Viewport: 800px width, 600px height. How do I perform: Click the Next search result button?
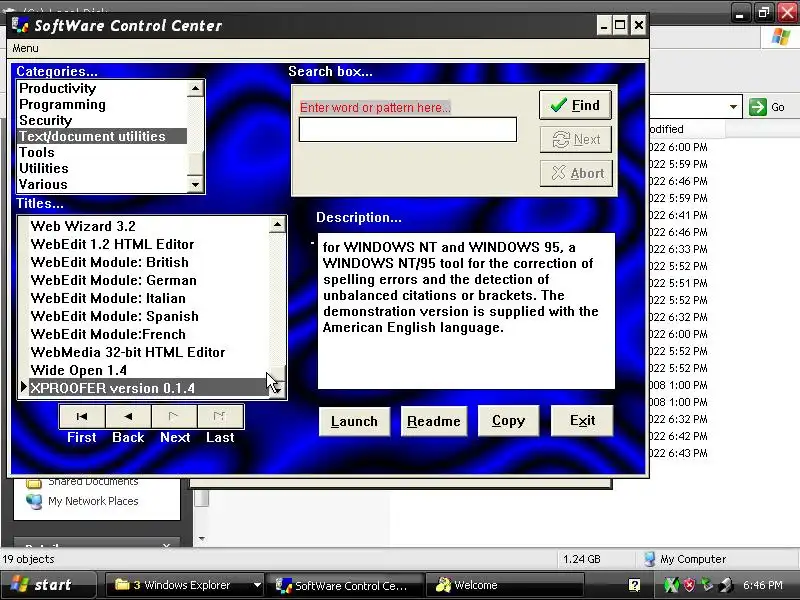[x=576, y=139]
